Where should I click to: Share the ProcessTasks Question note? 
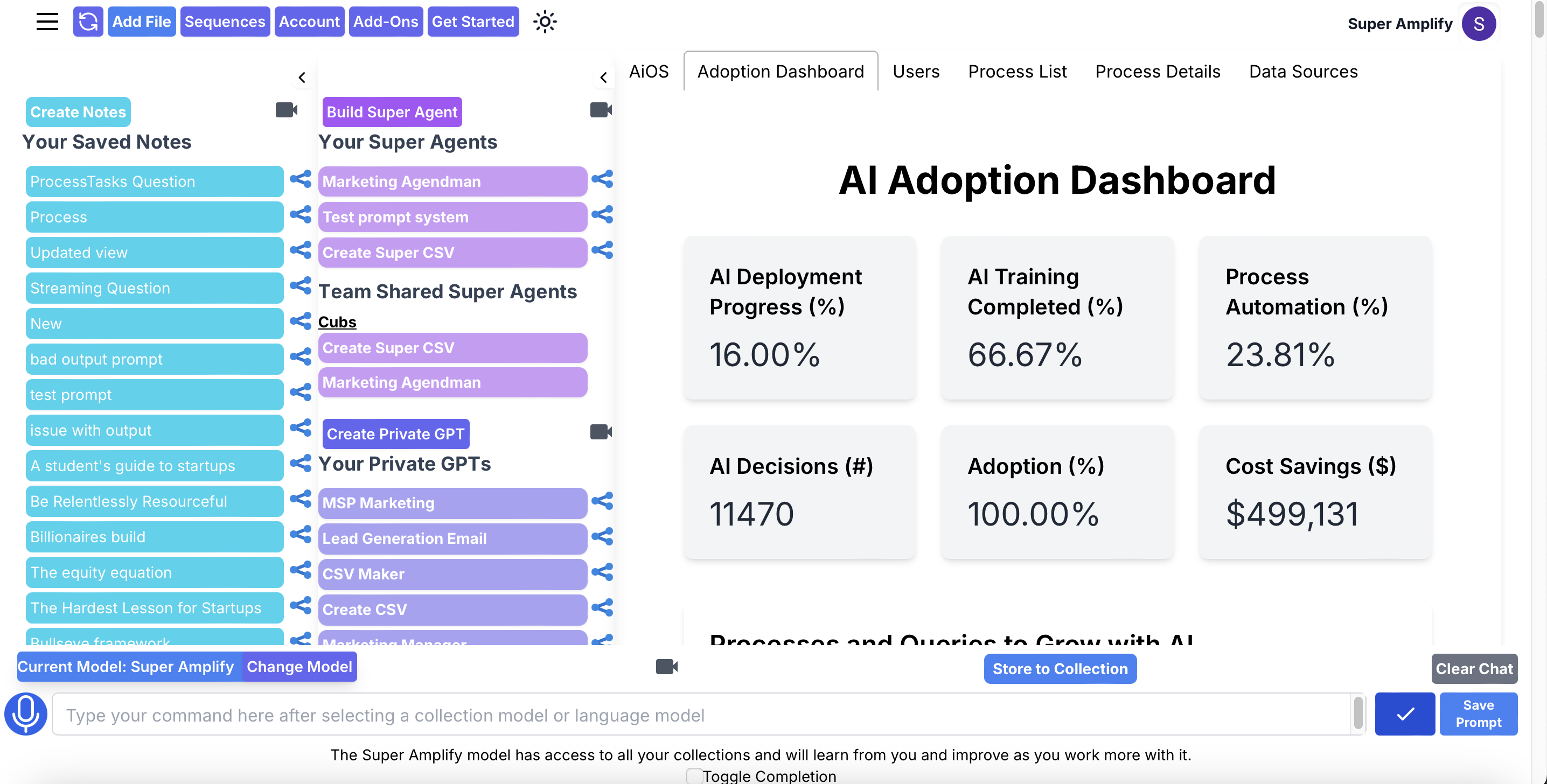[x=300, y=179]
